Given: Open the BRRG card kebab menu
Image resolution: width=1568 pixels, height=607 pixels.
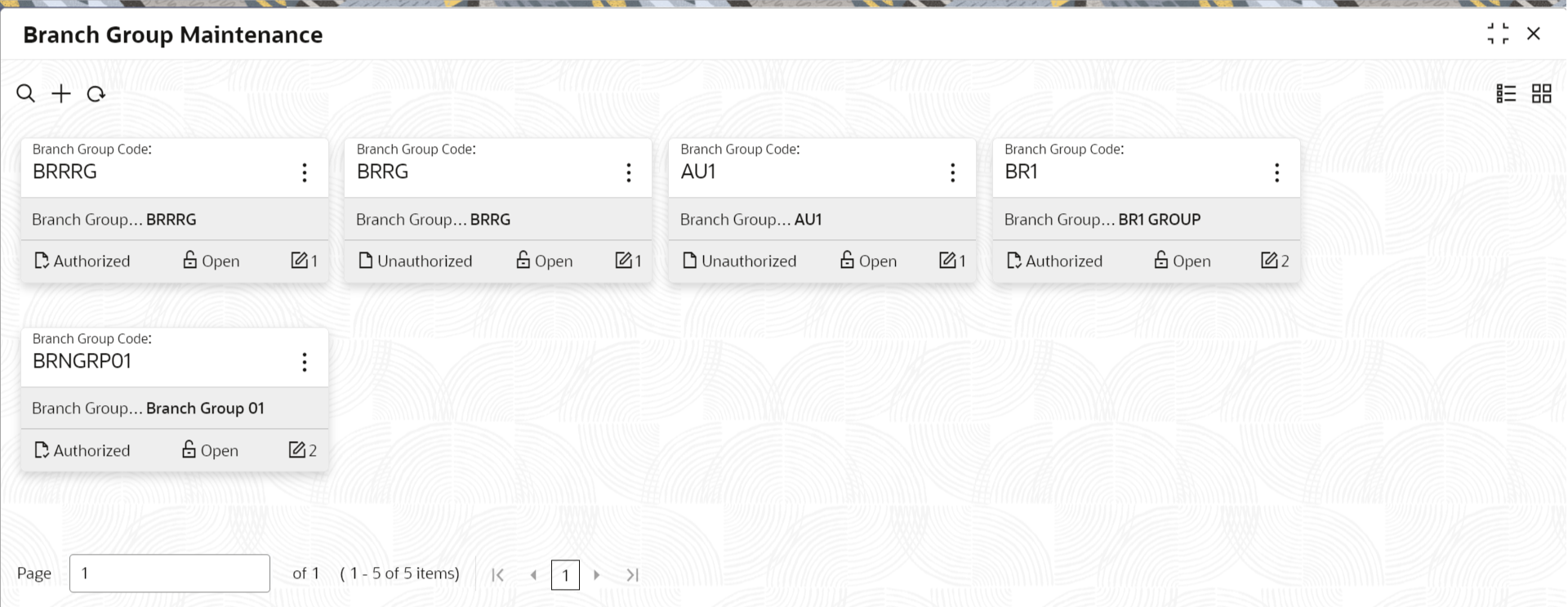Looking at the screenshot, I should click(629, 172).
